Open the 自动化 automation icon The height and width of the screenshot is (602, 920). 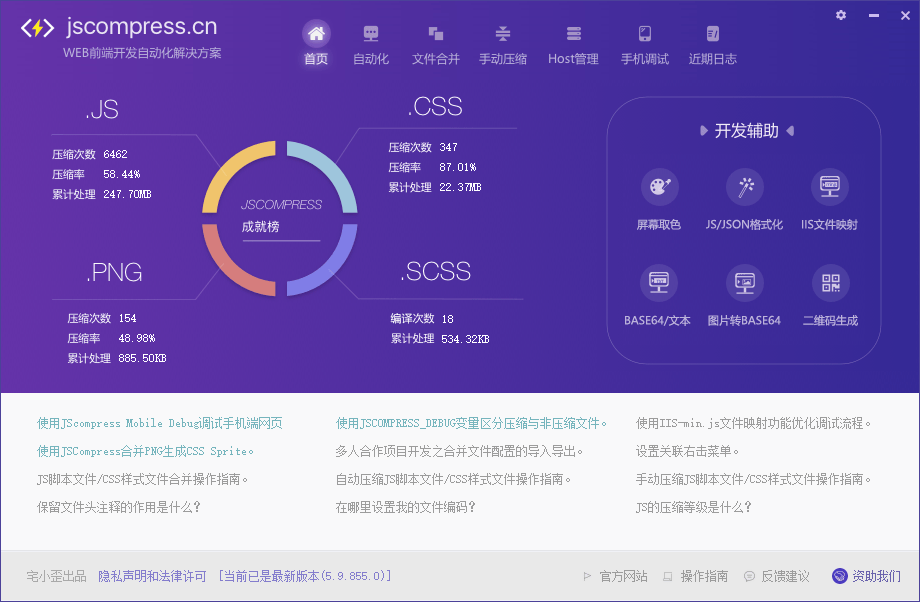371,33
